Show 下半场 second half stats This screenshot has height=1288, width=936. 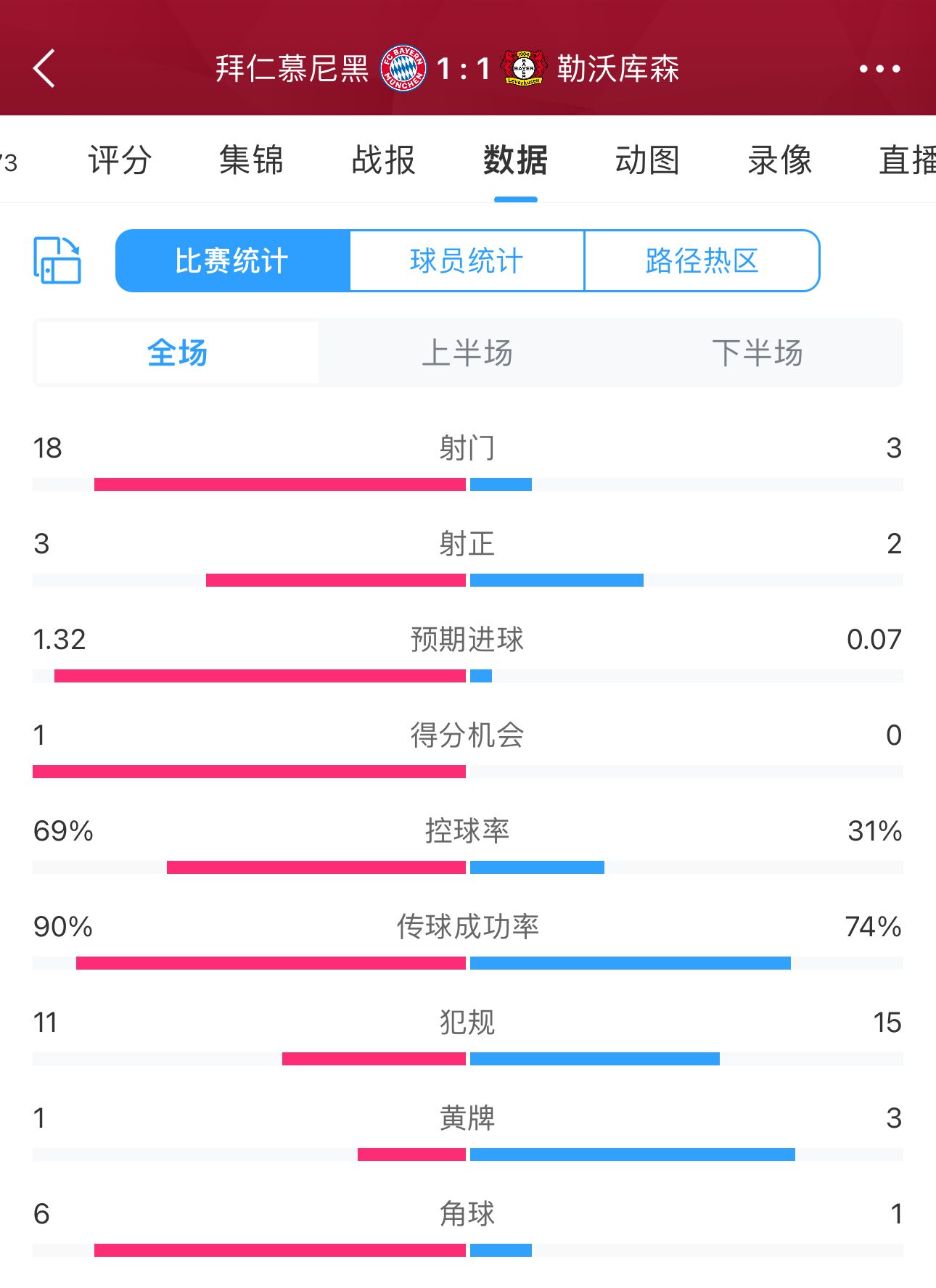tap(757, 353)
